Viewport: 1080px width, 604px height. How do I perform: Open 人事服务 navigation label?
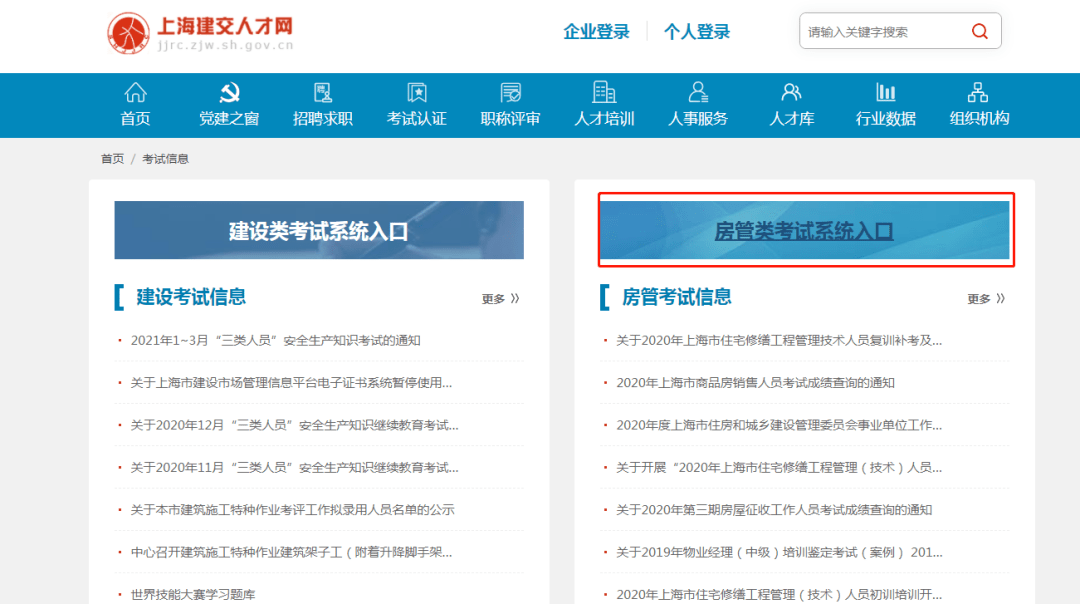coord(698,118)
